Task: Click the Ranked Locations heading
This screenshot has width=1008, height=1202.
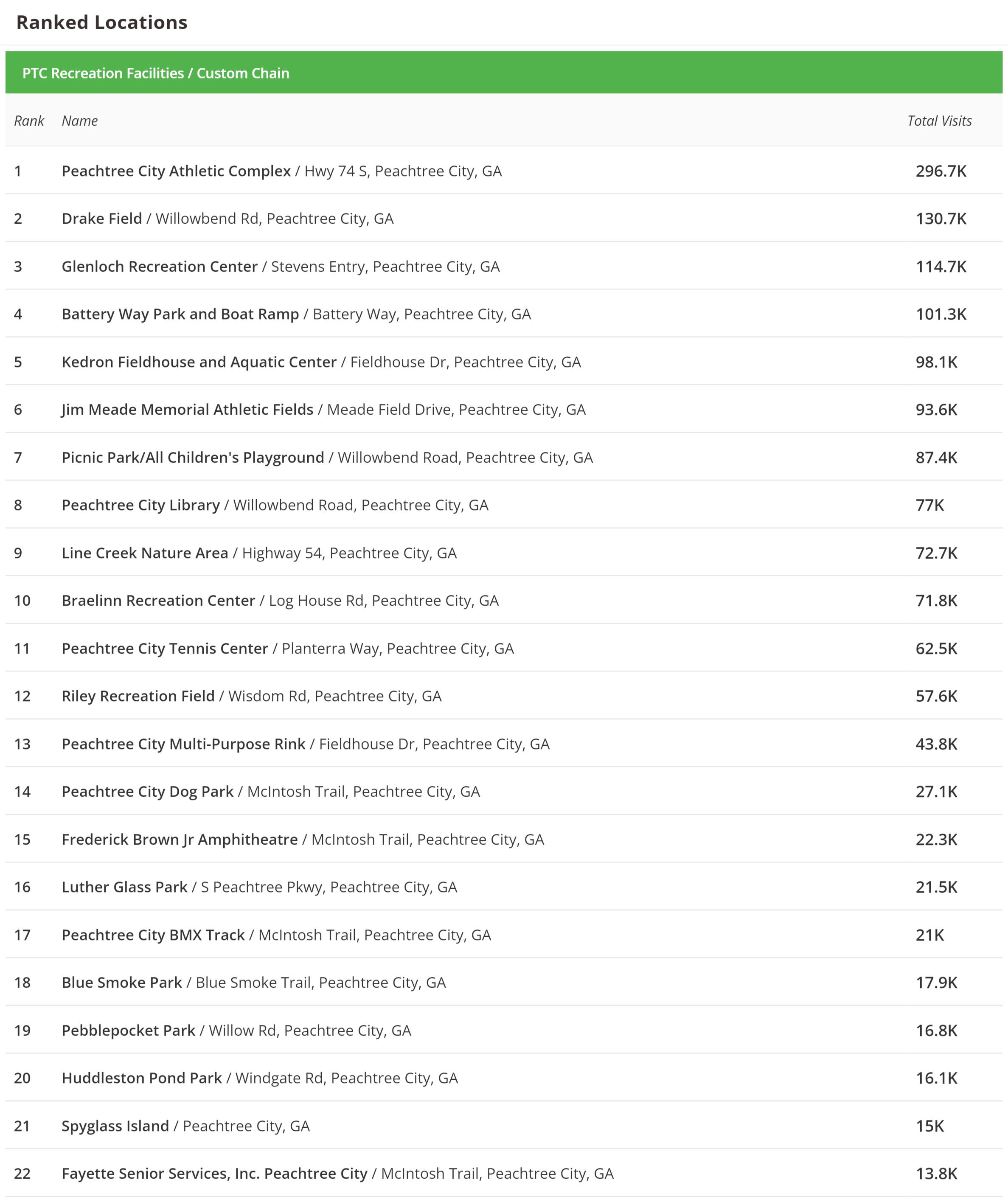Action: [101, 22]
